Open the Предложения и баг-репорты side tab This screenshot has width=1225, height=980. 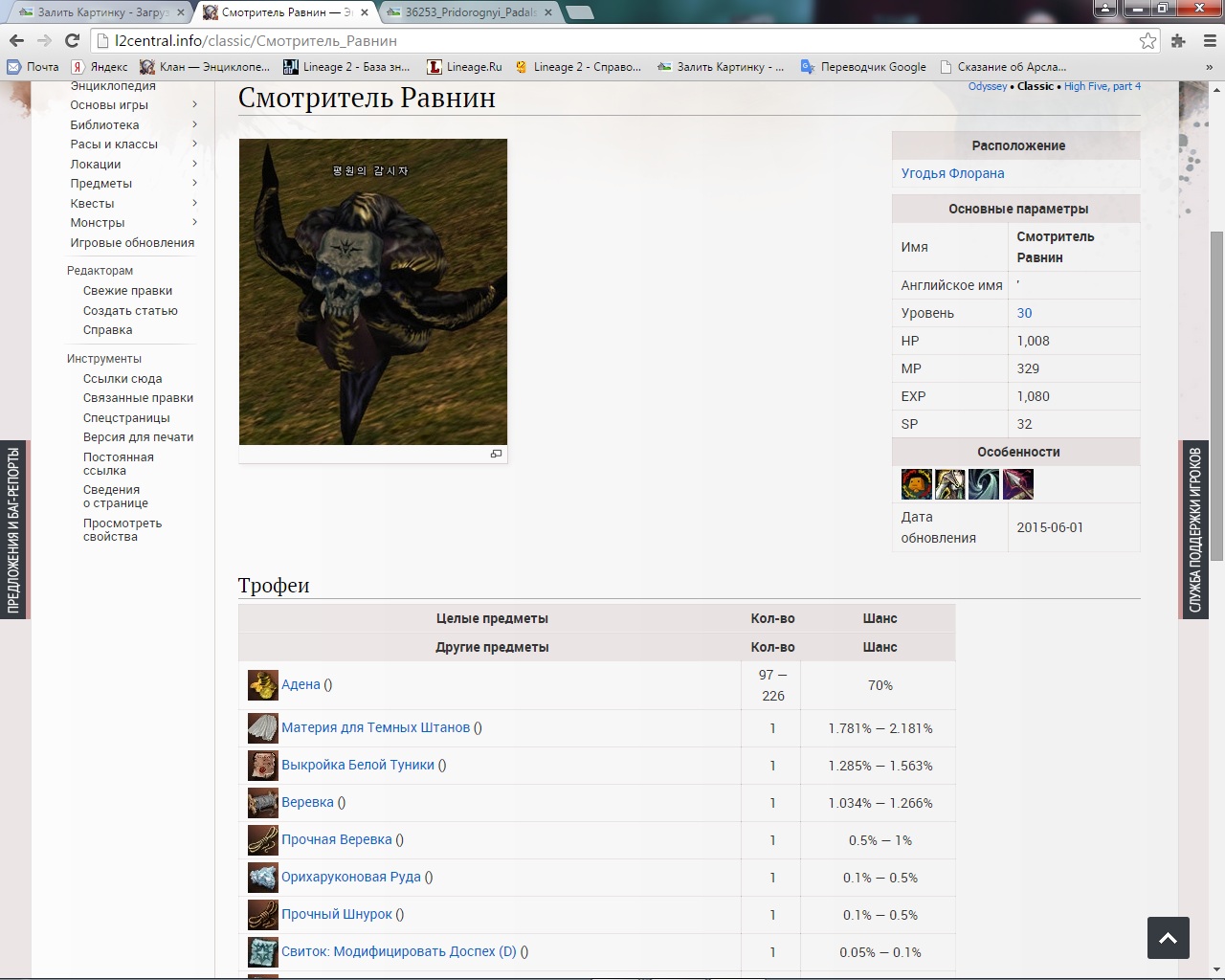(13, 529)
